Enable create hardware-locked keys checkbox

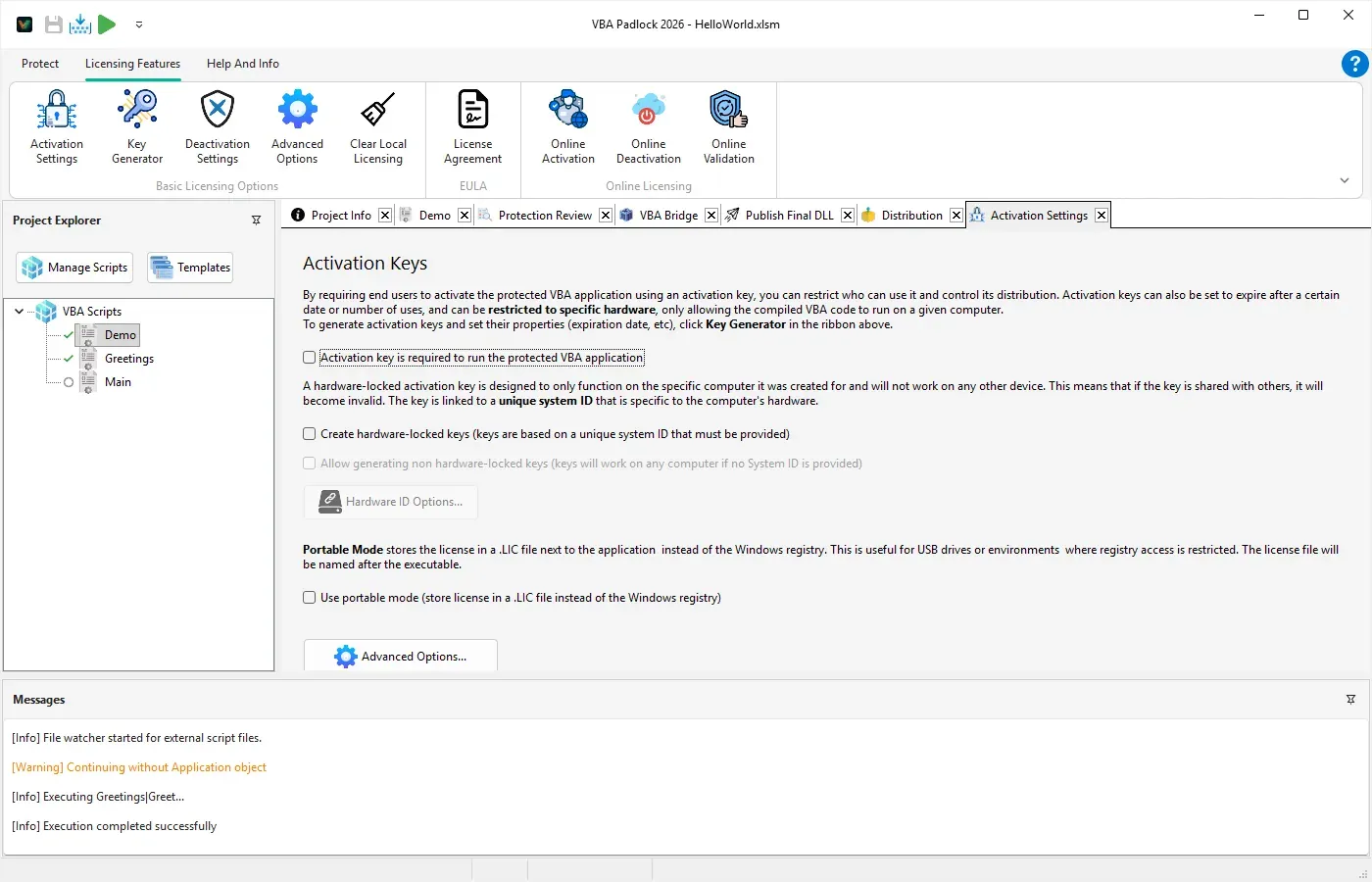[x=310, y=434]
